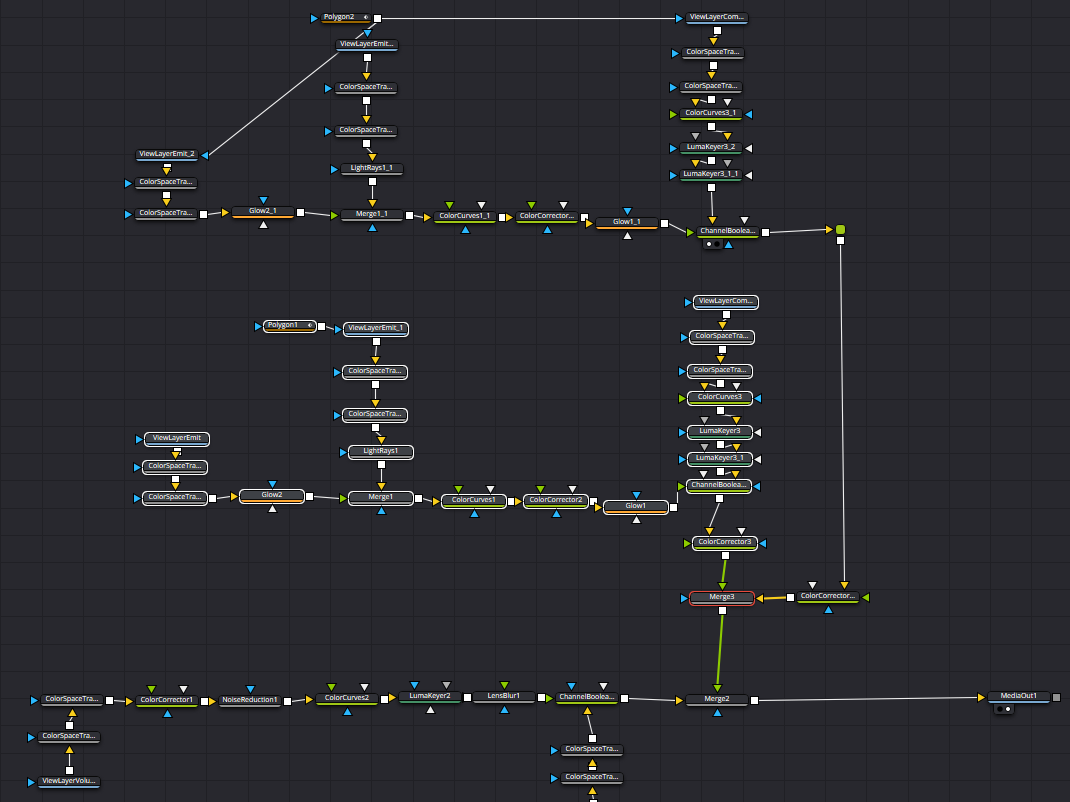Click the output square of Glow2_1

click(300, 212)
